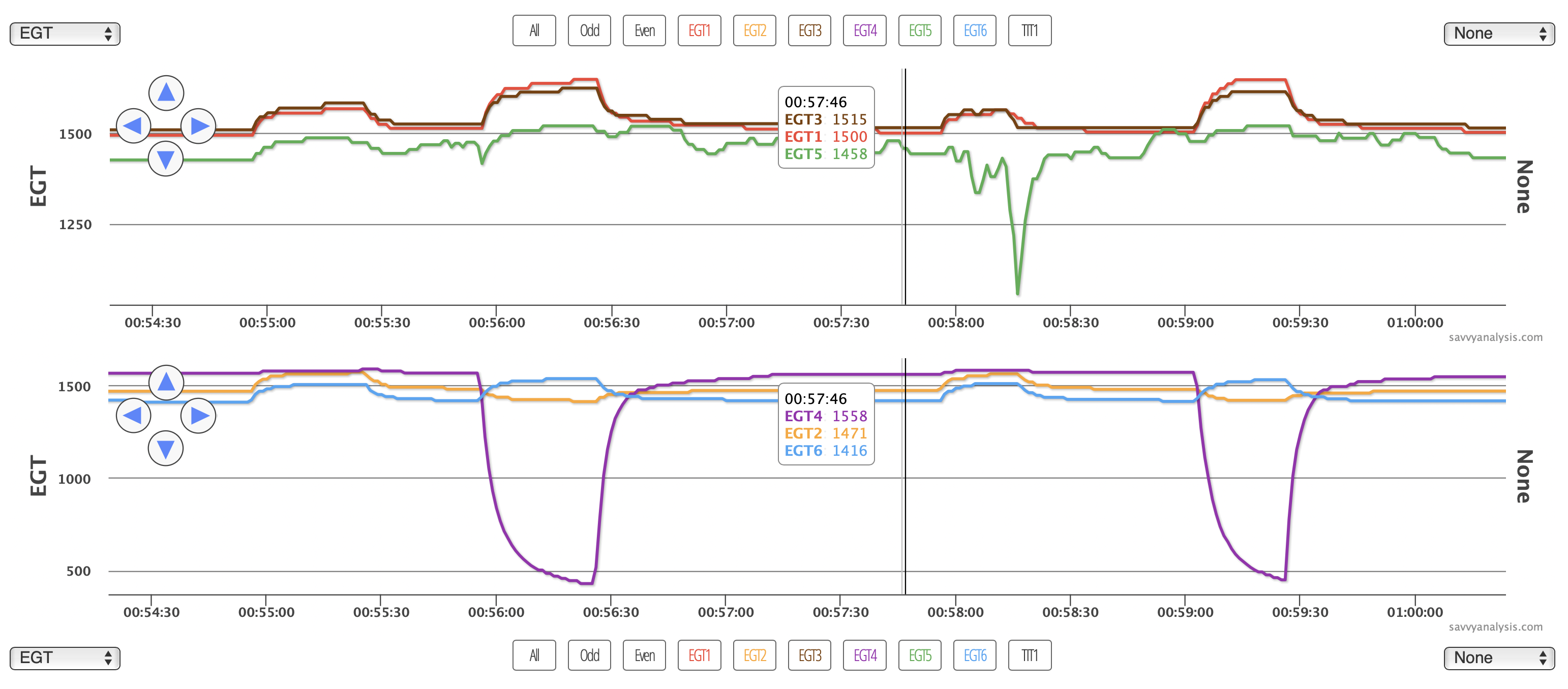Click the 00:54:30 label on bottom chart axis
Screen dimensions: 1568x689
tap(152, 612)
